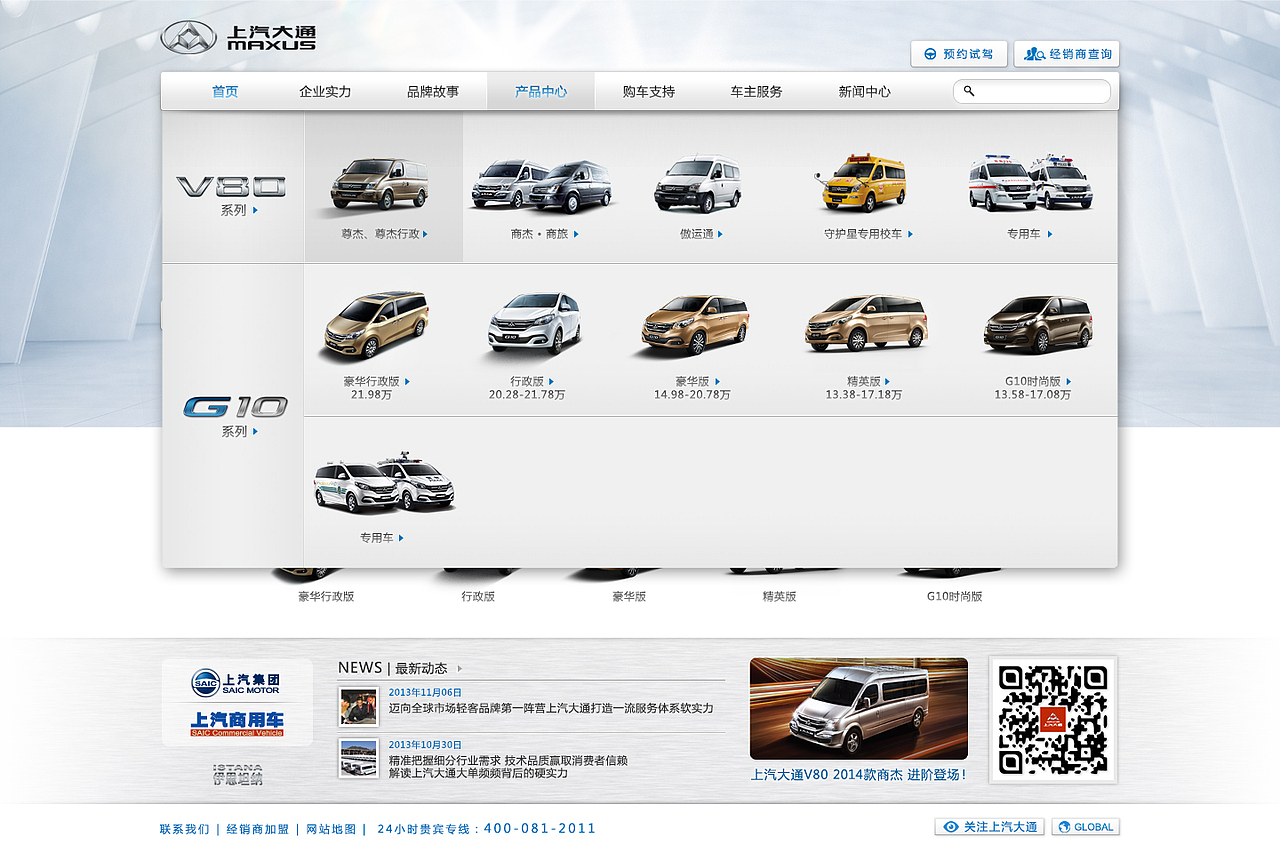Open the 豪华版 link in the menu
The height and width of the screenshot is (853, 1280).
[x=697, y=381]
